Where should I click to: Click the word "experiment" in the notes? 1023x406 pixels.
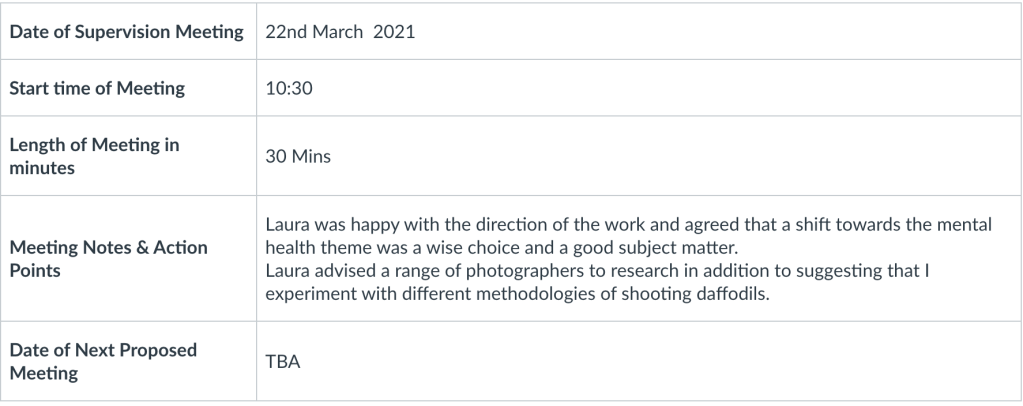tap(309, 292)
